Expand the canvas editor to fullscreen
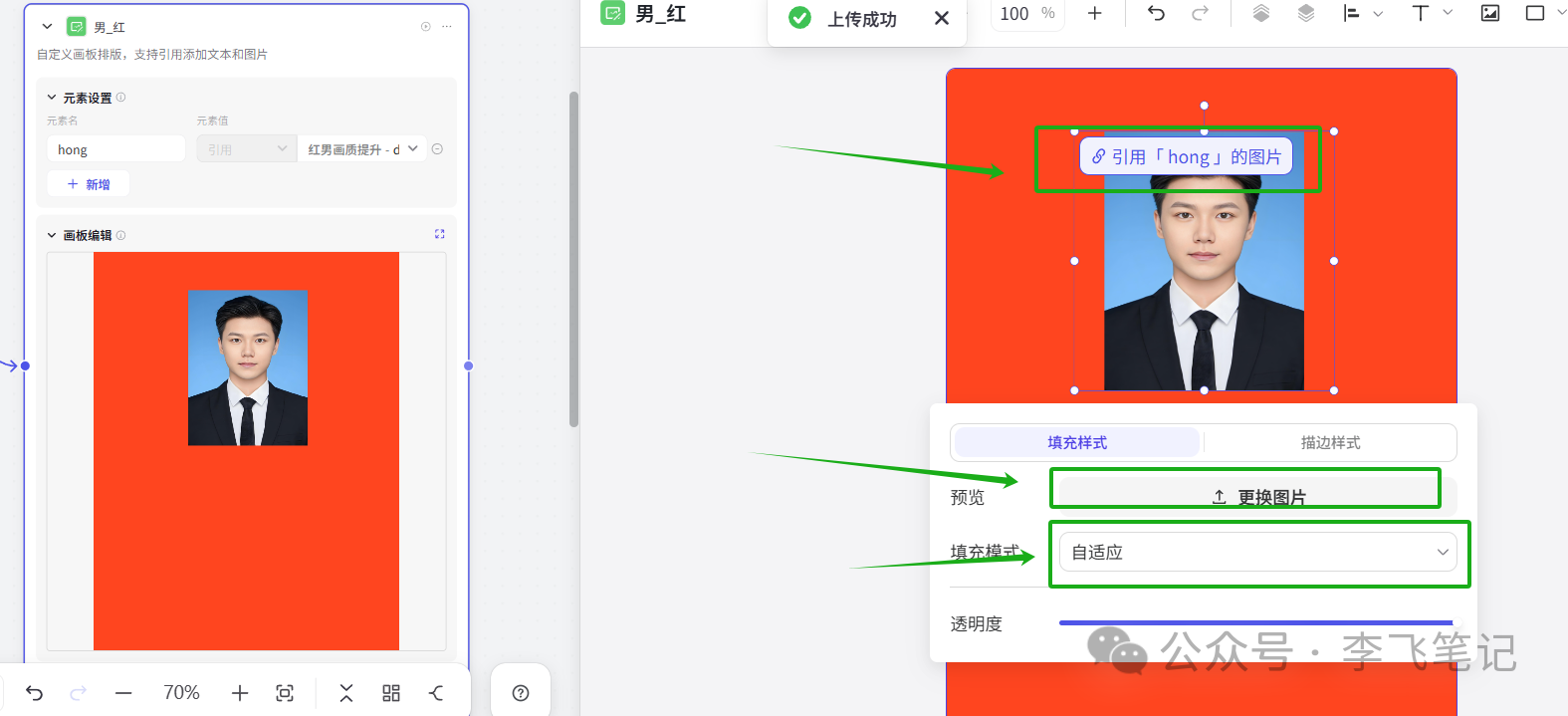 click(440, 234)
